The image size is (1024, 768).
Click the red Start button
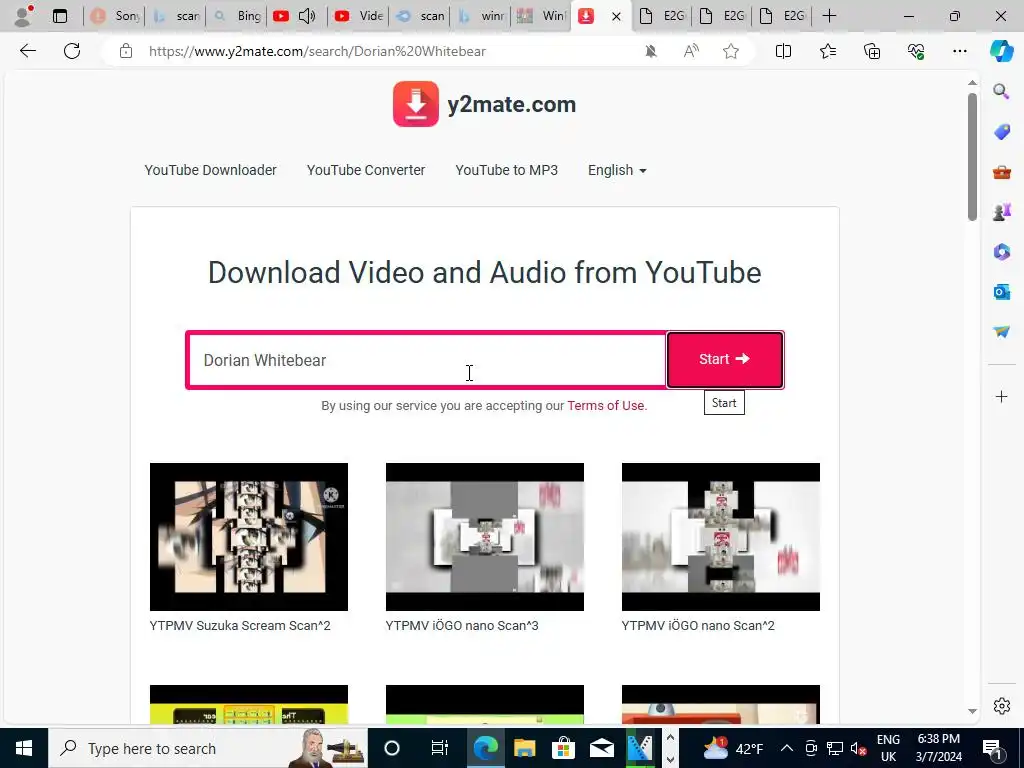[x=725, y=359]
